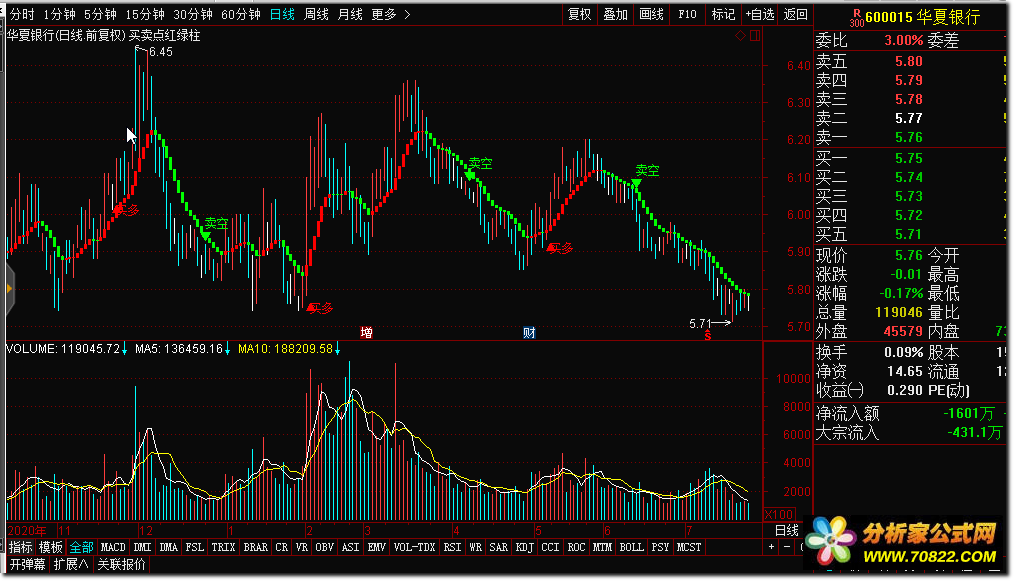Select the 60分钟 timeframe
Image resolution: width=1015 pixels, height=581 pixels.
(241, 14)
